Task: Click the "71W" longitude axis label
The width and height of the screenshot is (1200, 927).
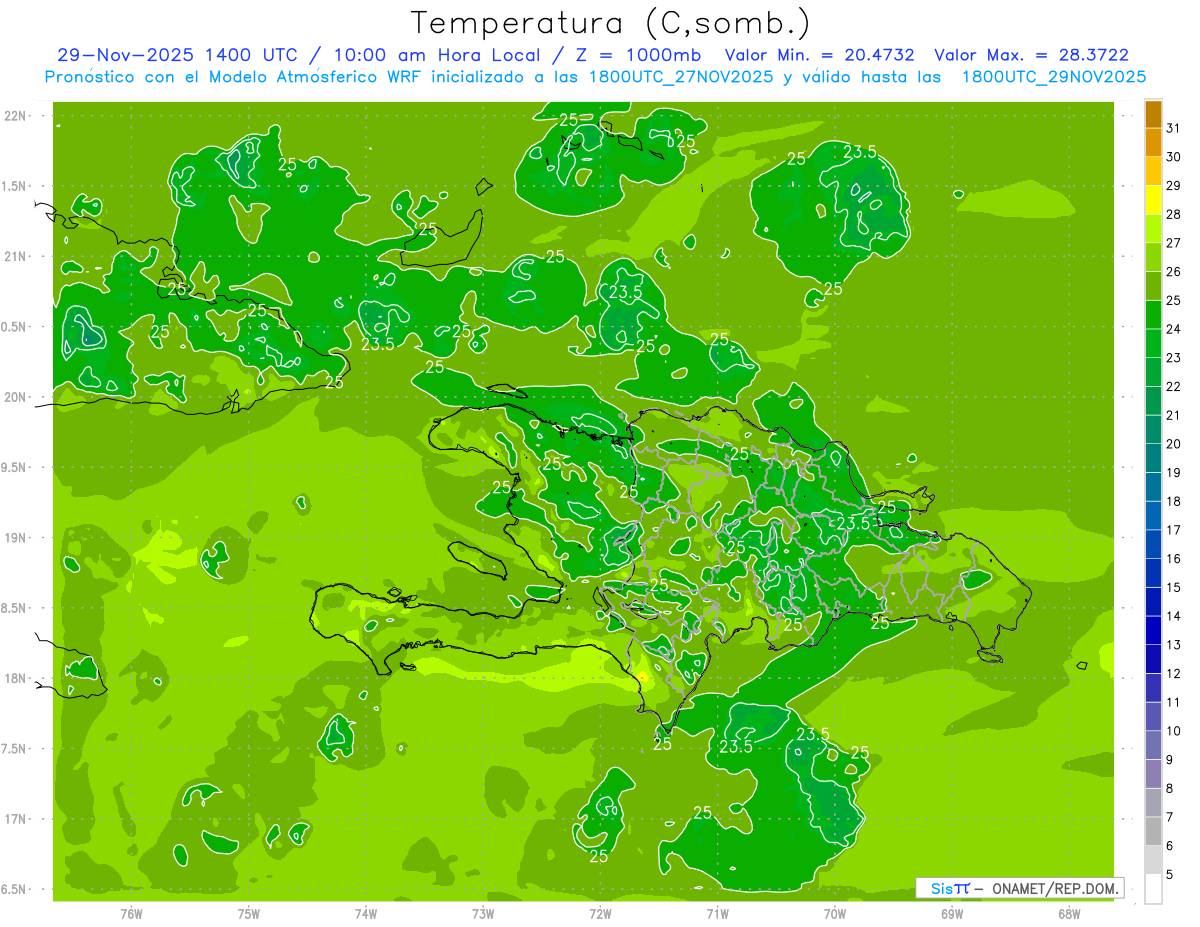Action: pyautogui.click(x=717, y=913)
